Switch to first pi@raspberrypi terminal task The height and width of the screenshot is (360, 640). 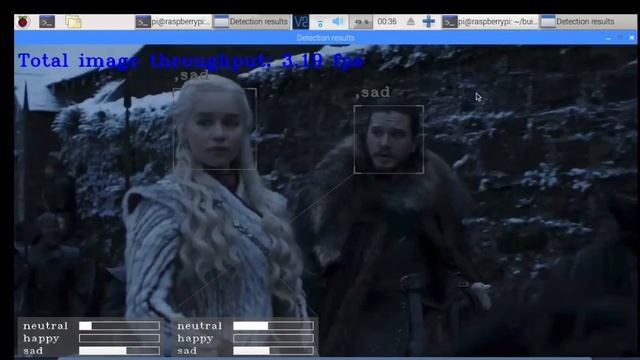173,22
